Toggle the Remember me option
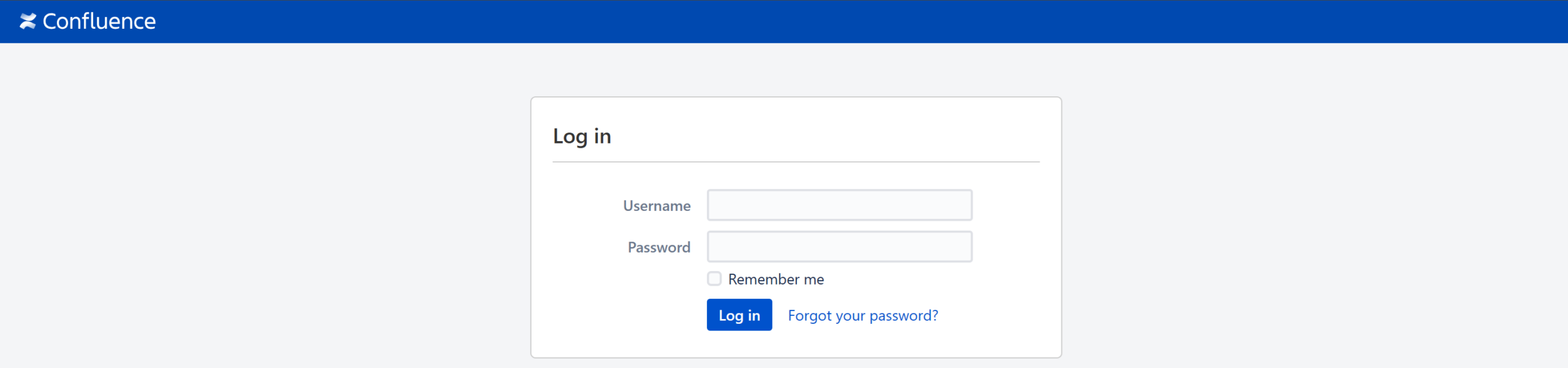The width and height of the screenshot is (1568, 368). (714, 279)
